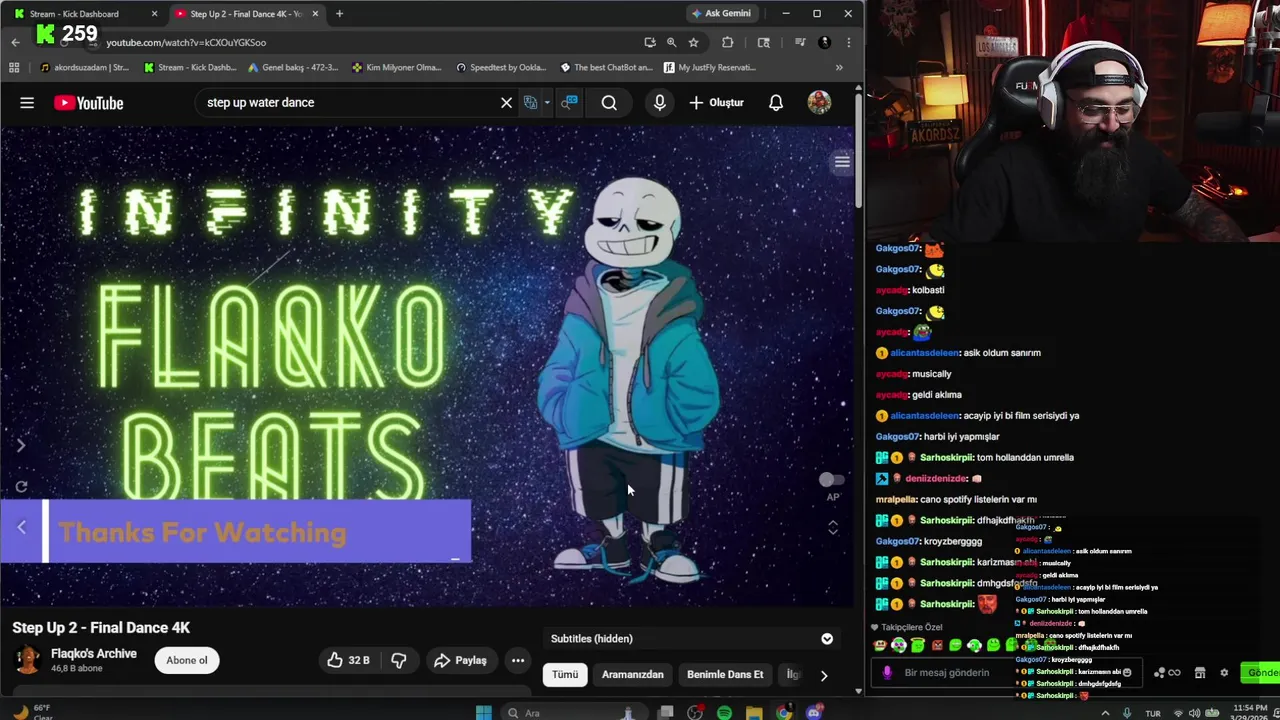
Task: Close the Kick Dashboard browser tab
Action: coord(154,14)
